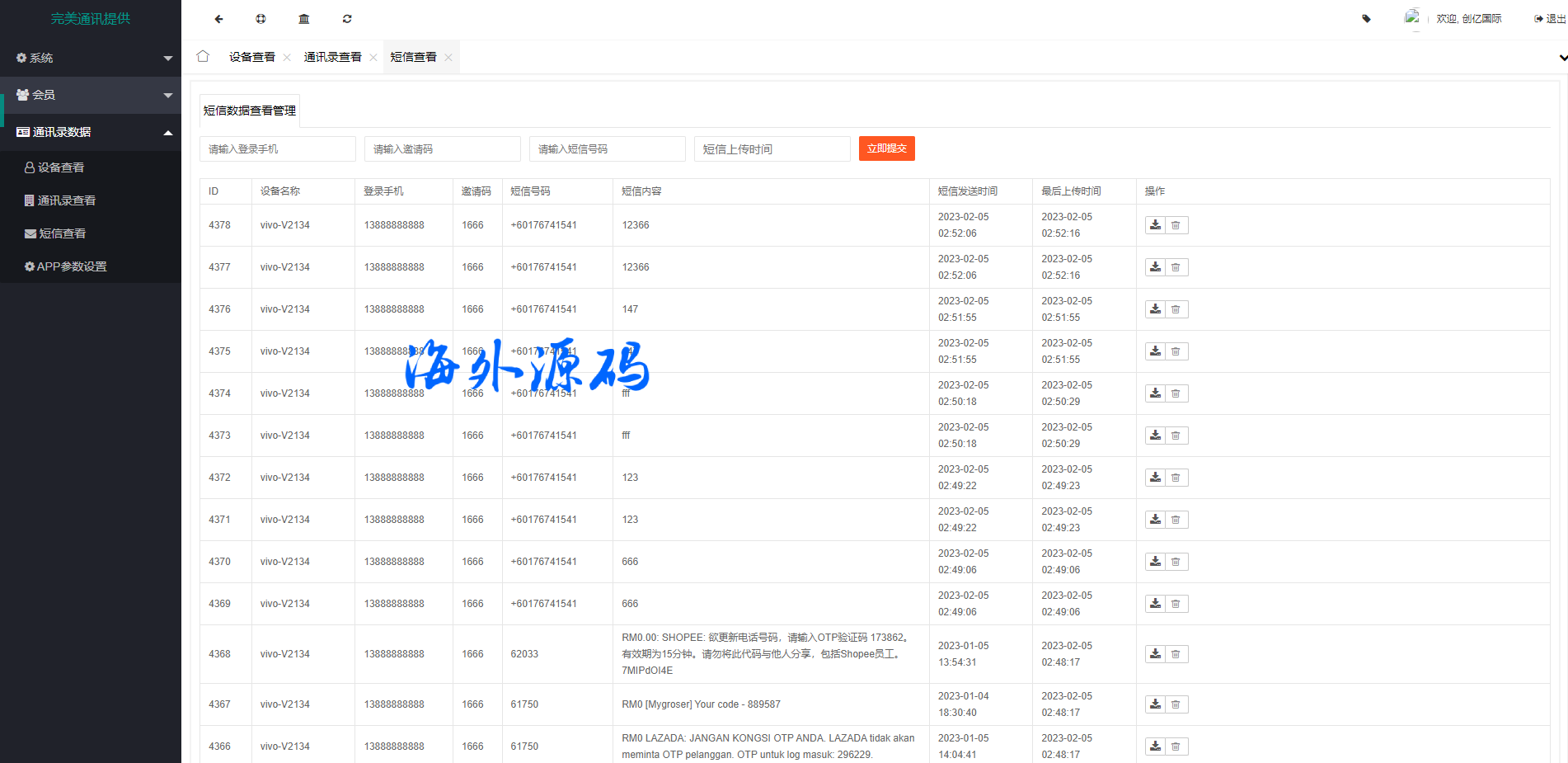Switch to the 通讯录查看 tab

pyautogui.click(x=332, y=57)
